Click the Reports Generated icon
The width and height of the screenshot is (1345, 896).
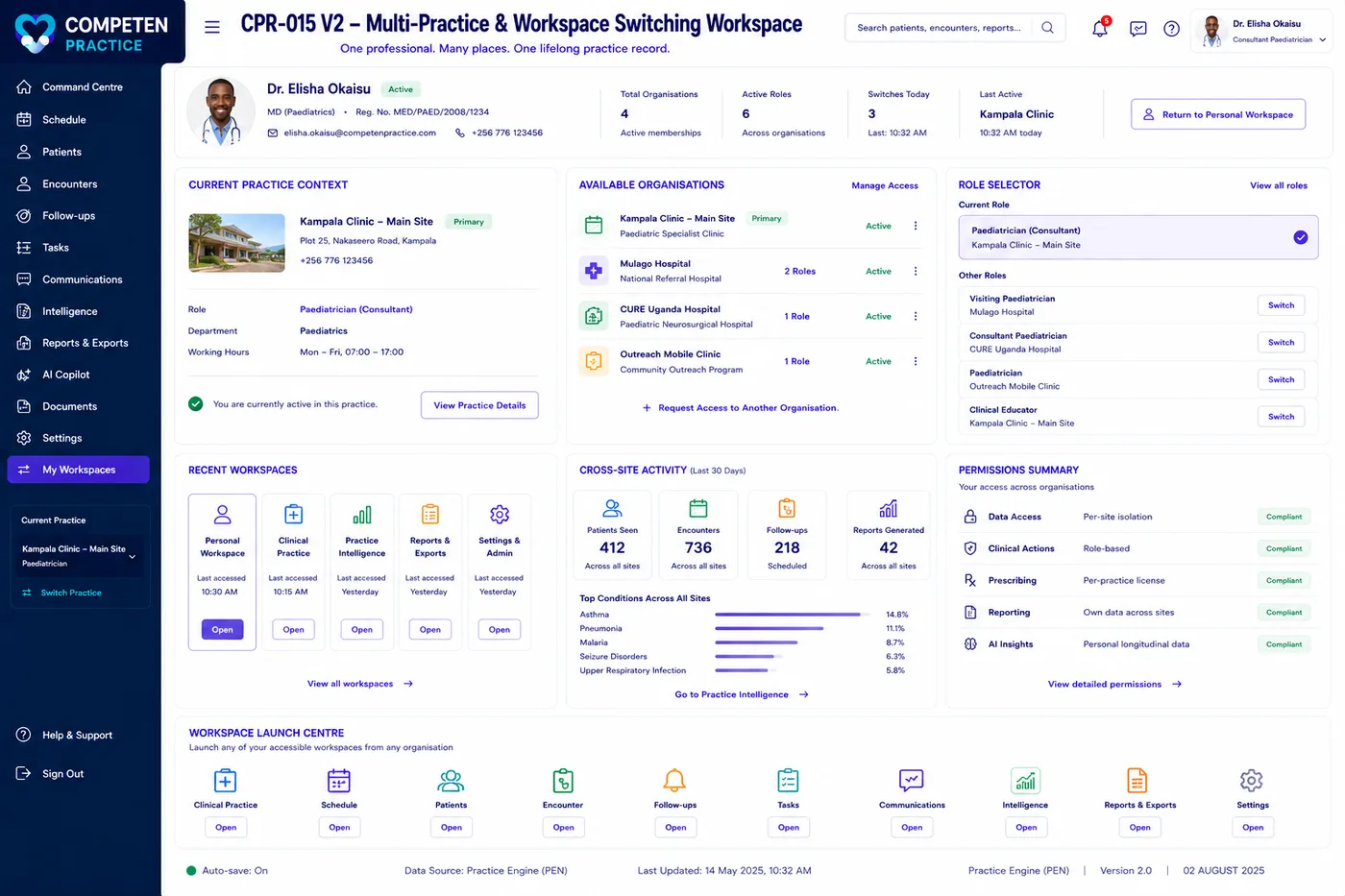pos(889,508)
